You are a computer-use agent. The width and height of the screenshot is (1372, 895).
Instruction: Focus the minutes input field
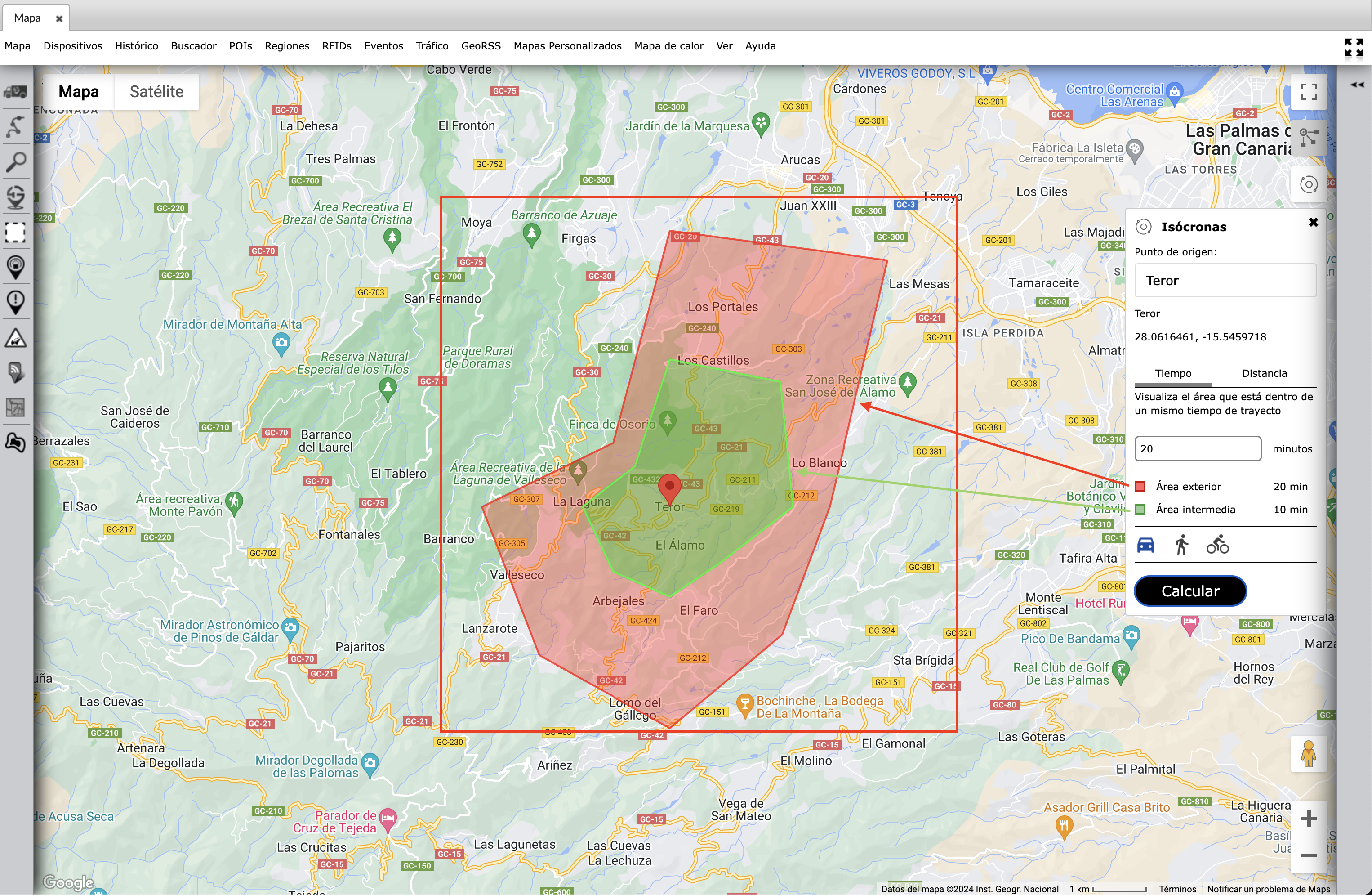pyautogui.click(x=1197, y=449)
